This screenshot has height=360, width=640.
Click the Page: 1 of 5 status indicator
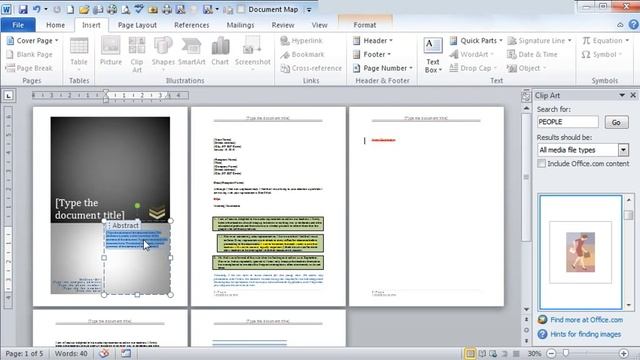click(x=24, y=353)
